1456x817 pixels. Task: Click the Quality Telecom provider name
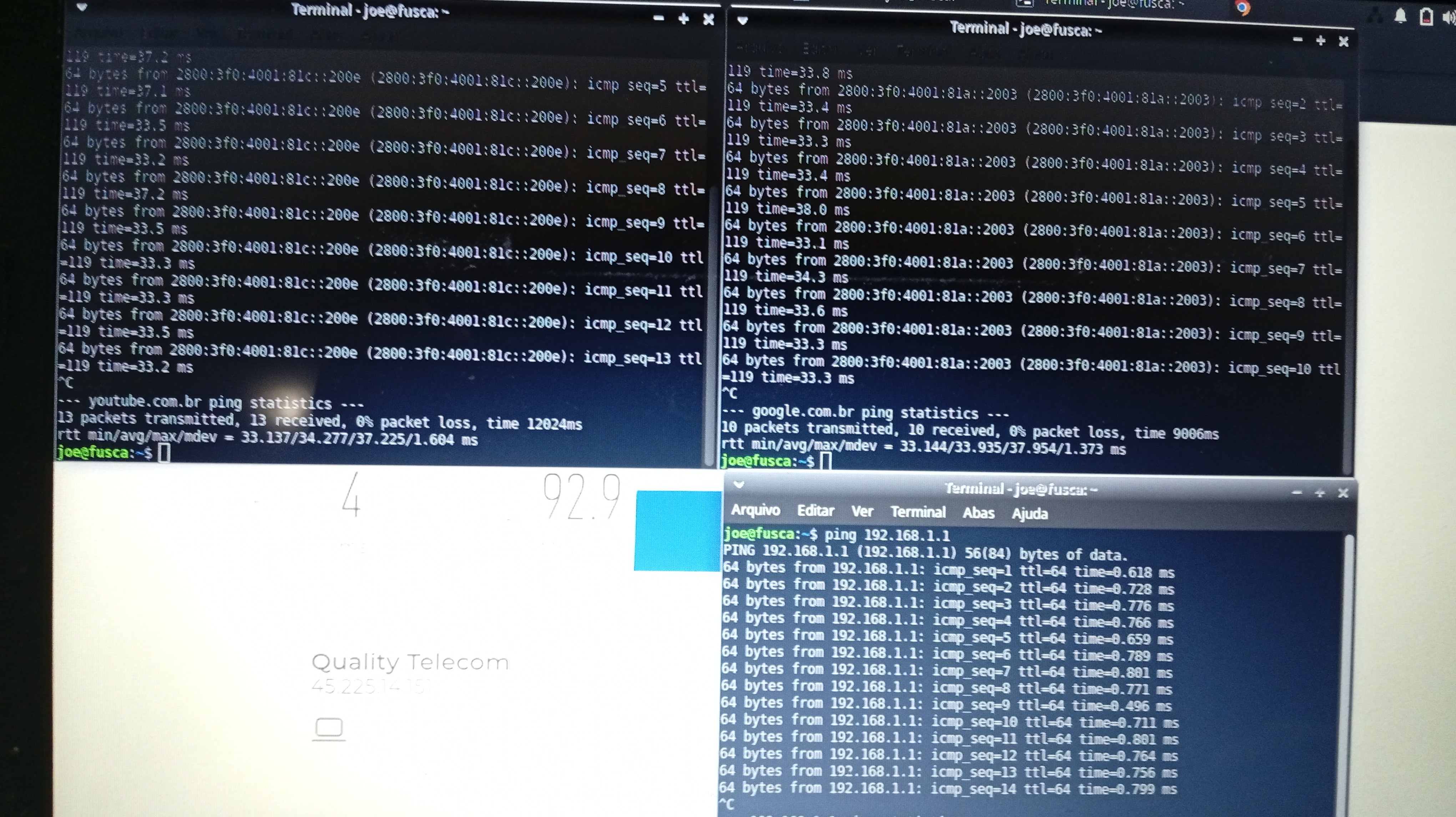pyautogui.click(x=410, y=662)
